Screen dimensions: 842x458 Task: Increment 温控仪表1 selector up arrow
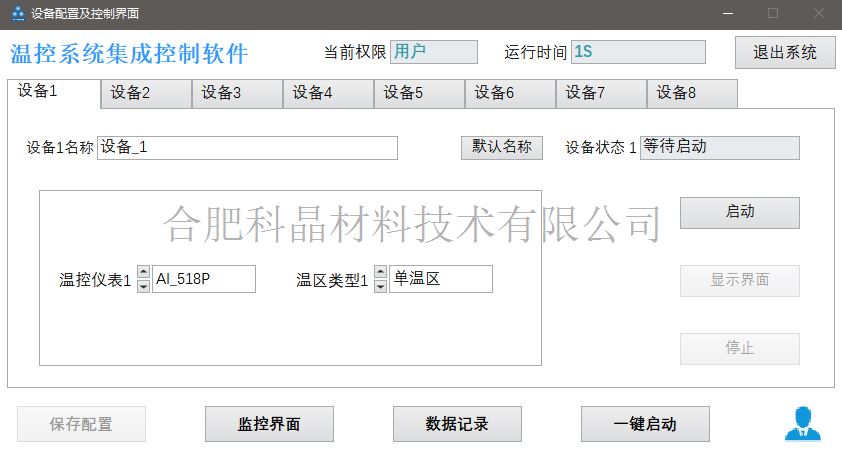[x=143, y=272]
